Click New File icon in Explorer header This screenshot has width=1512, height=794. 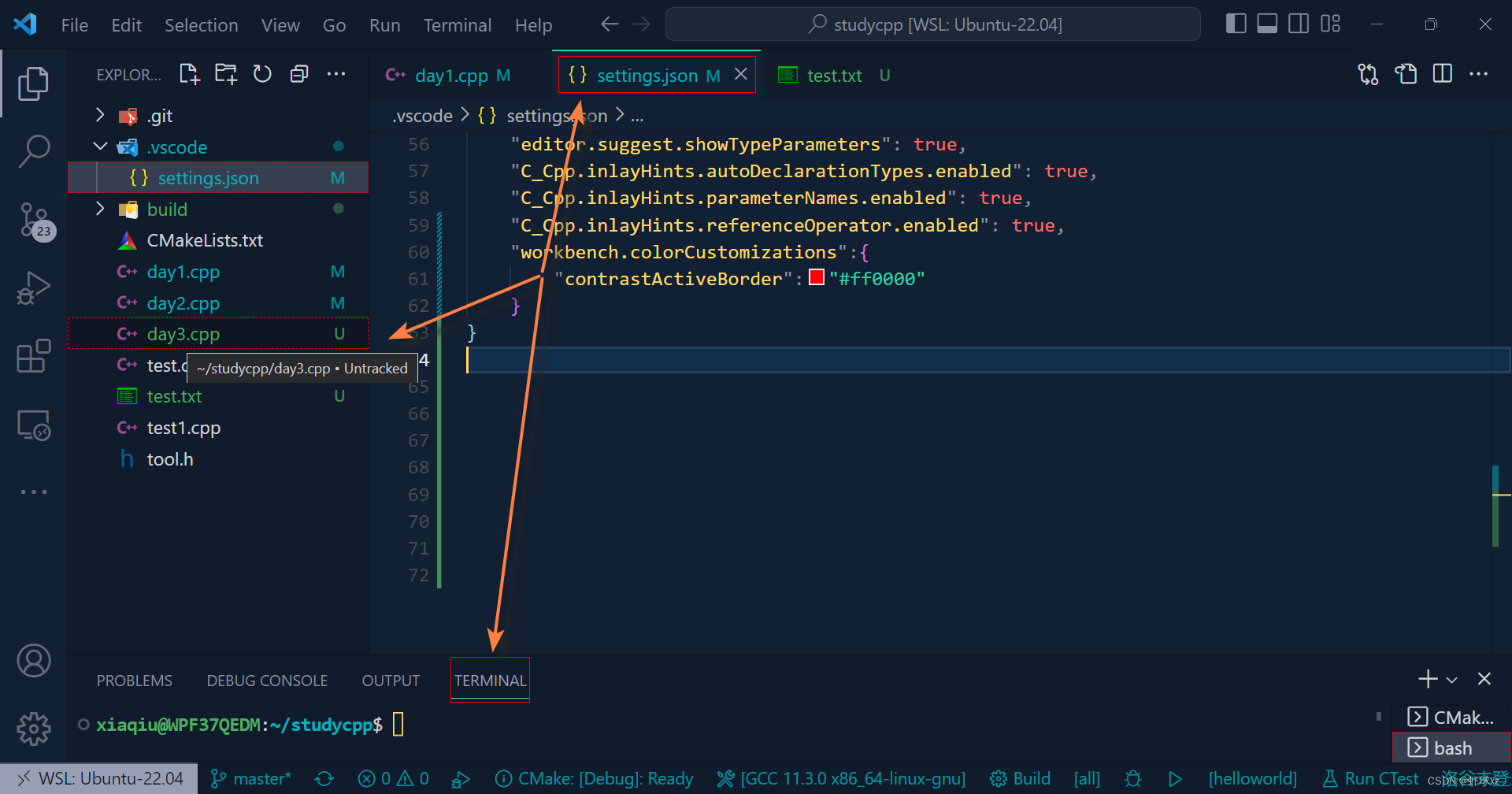(x=189, y=74)
